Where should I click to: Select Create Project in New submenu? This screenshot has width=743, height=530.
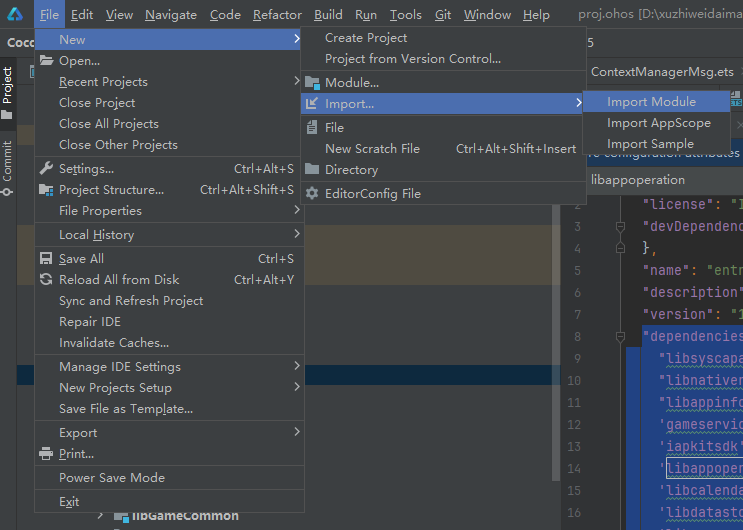click(443, 37)
